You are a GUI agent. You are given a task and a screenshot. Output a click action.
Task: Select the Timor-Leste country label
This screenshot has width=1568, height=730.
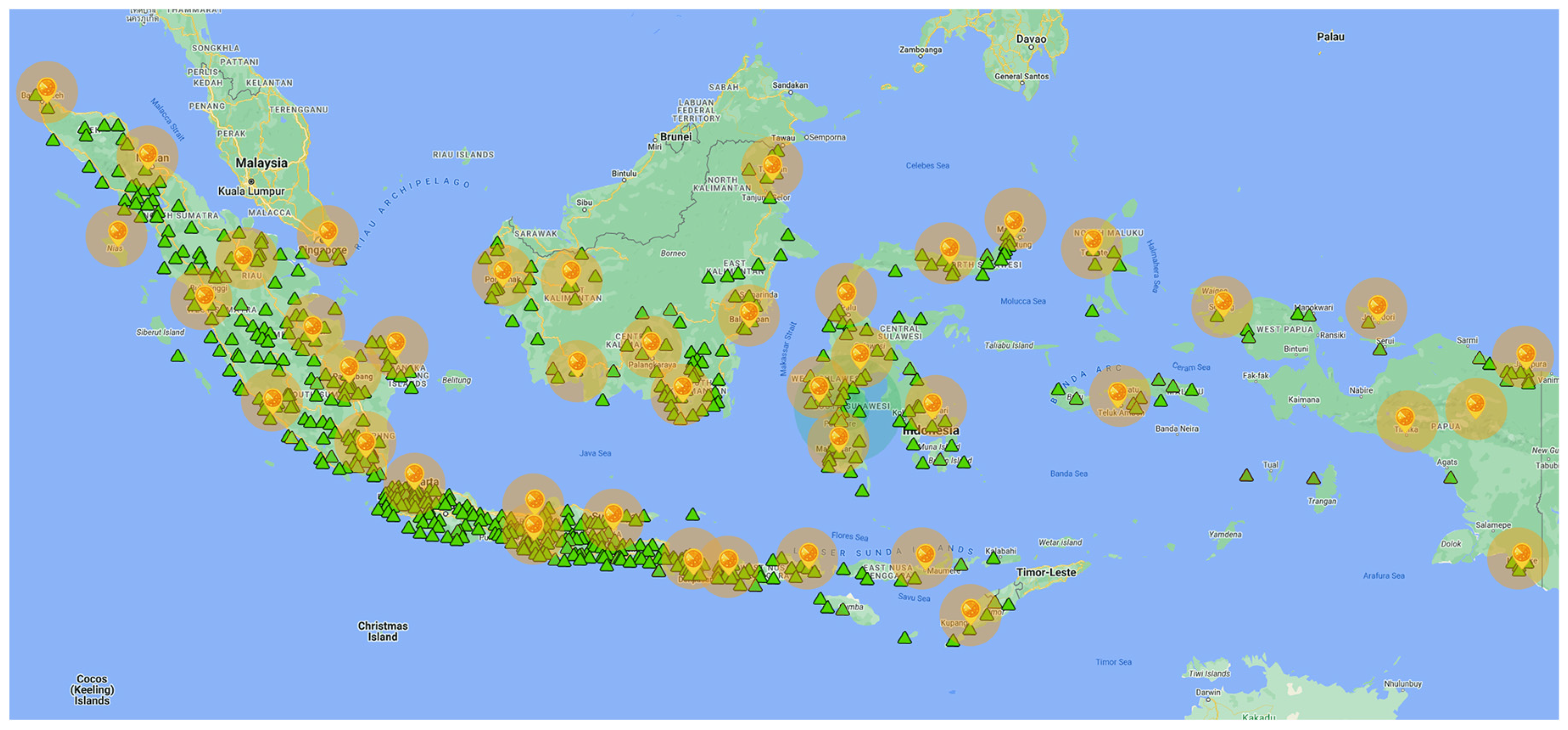(1046, 572)
